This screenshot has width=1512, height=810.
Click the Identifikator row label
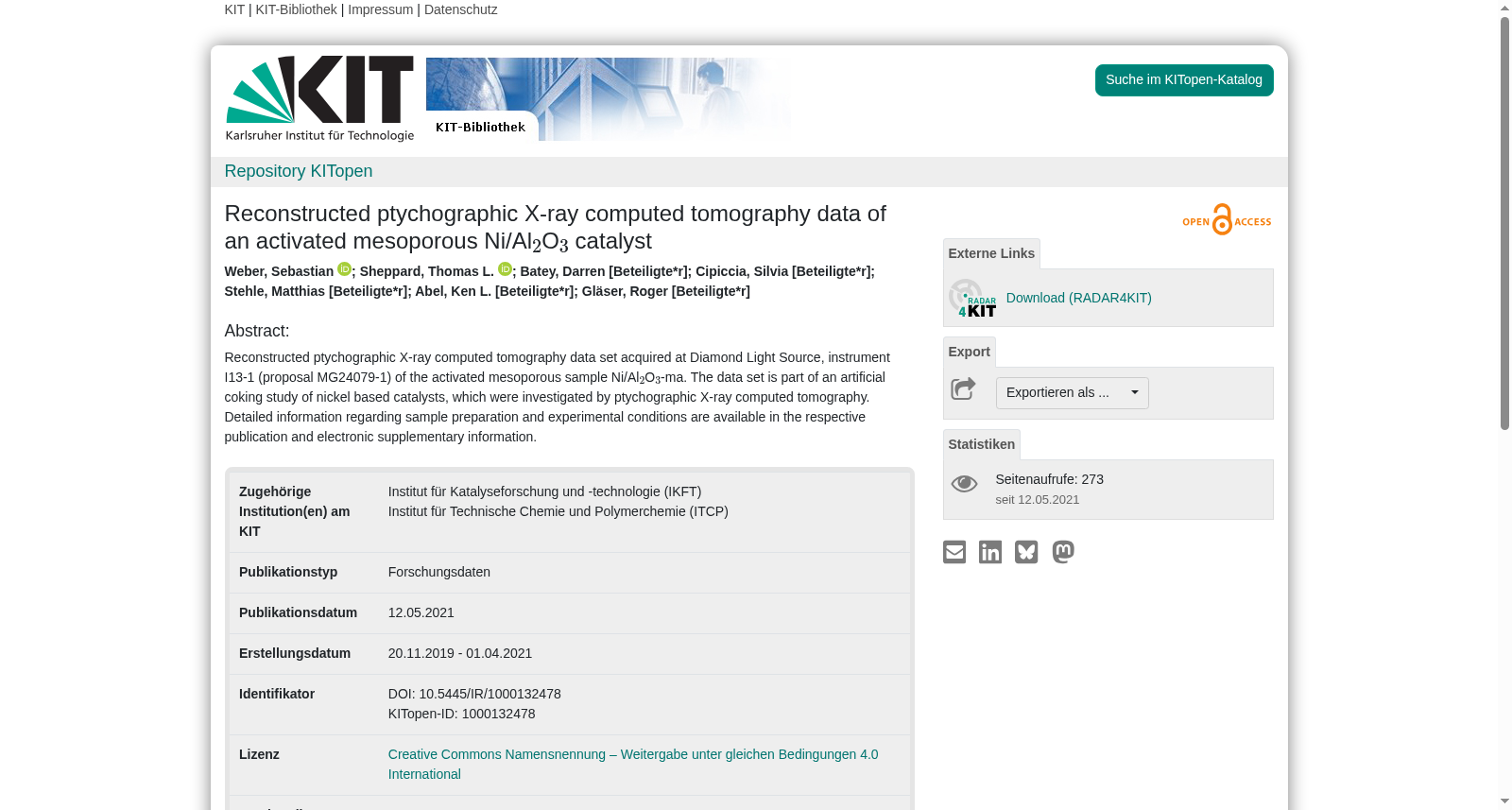pos(277,694)
